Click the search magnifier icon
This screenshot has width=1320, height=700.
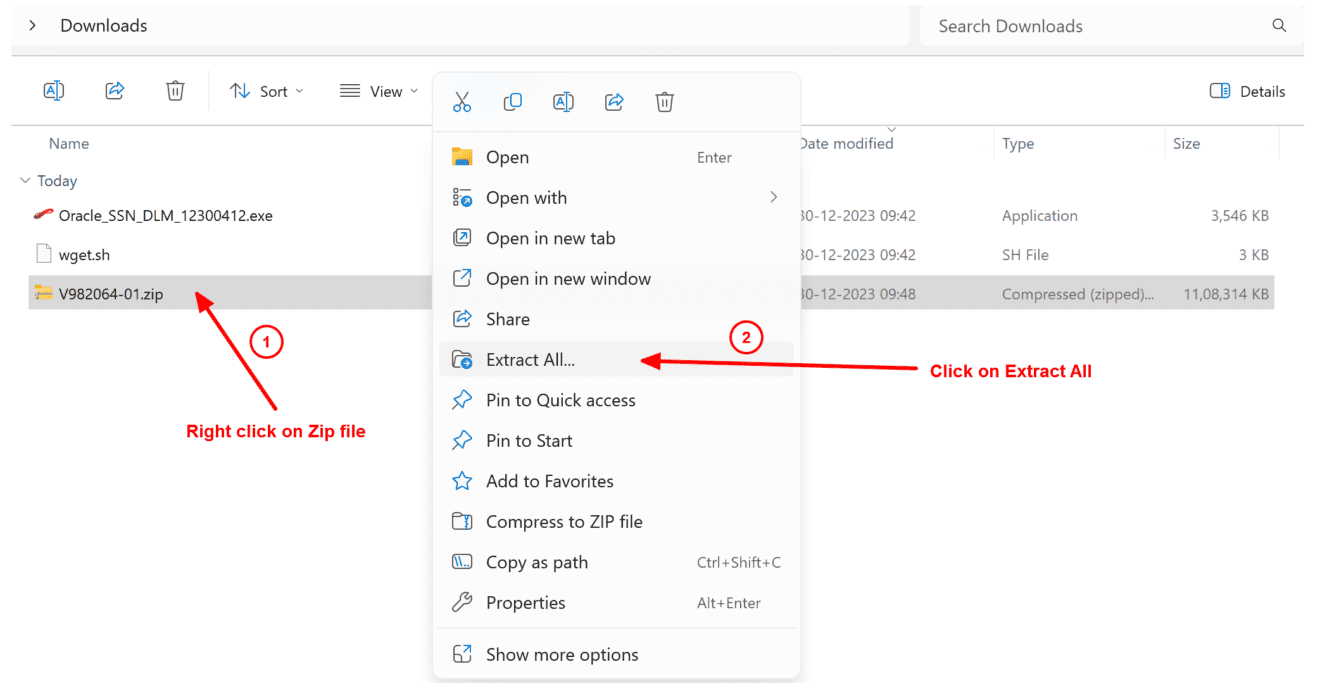tap(1279, 25)
